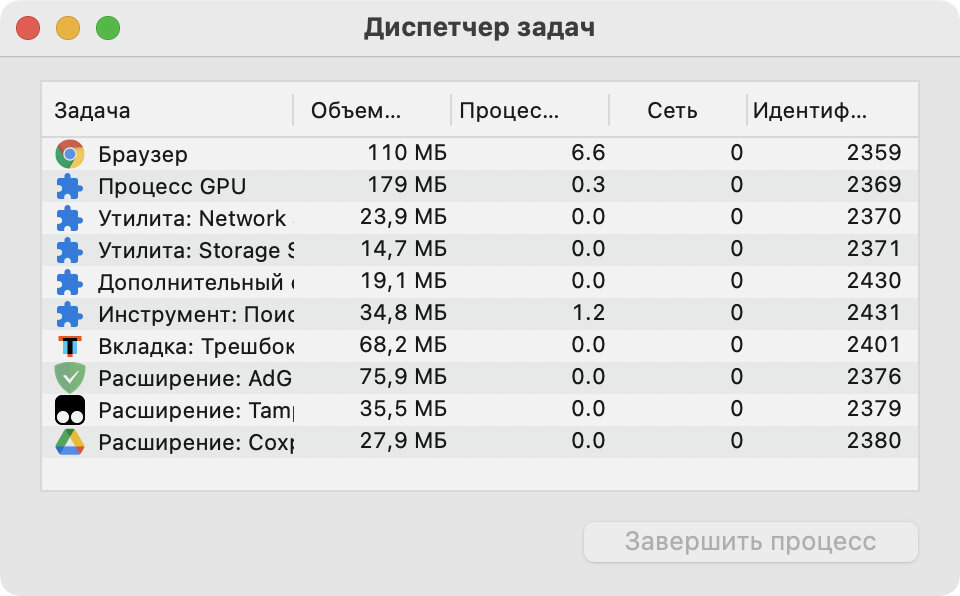Image resolution: width=960 pixels, height=596 pixels.
Task: Click puzzle icon beside Утилита: Storage
Action: click(70, 250)
